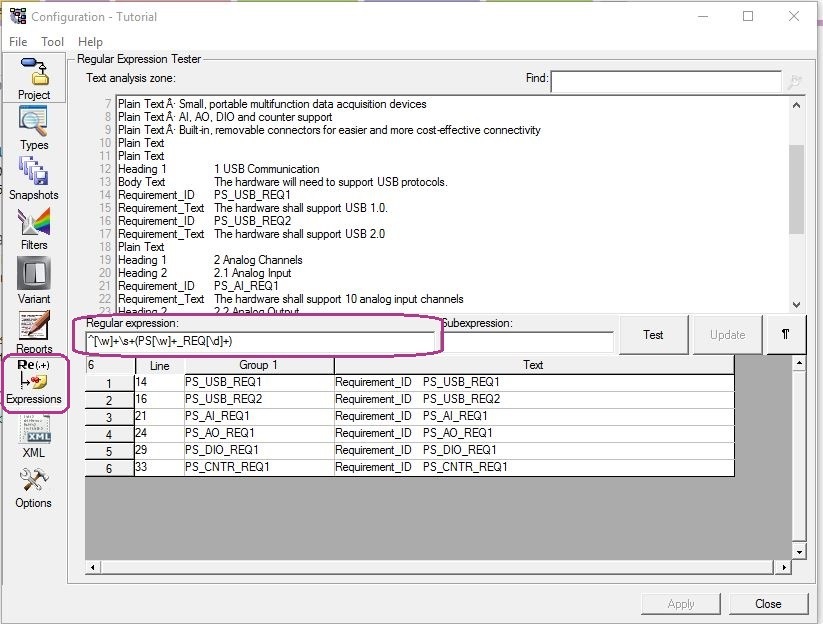Image resolution: width=823 pixels, height=624 pixels.
Task: Select result row header 6
Action: tap(109, 468)
